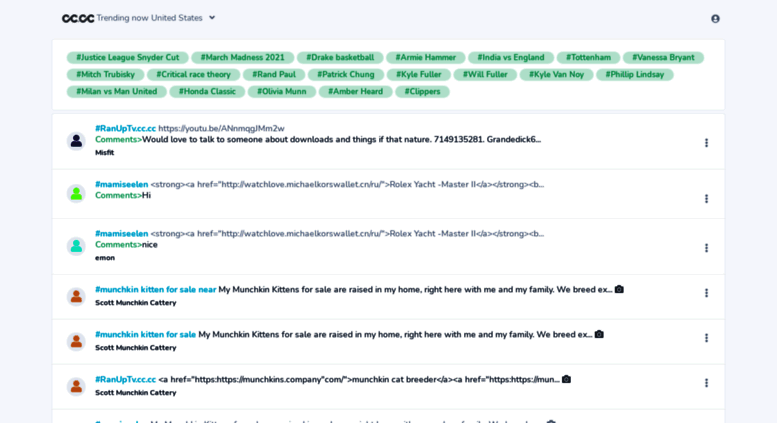Click the #Olivia Munn tag
This screenshot has width=777, height=423.
[x=281, y=91]
